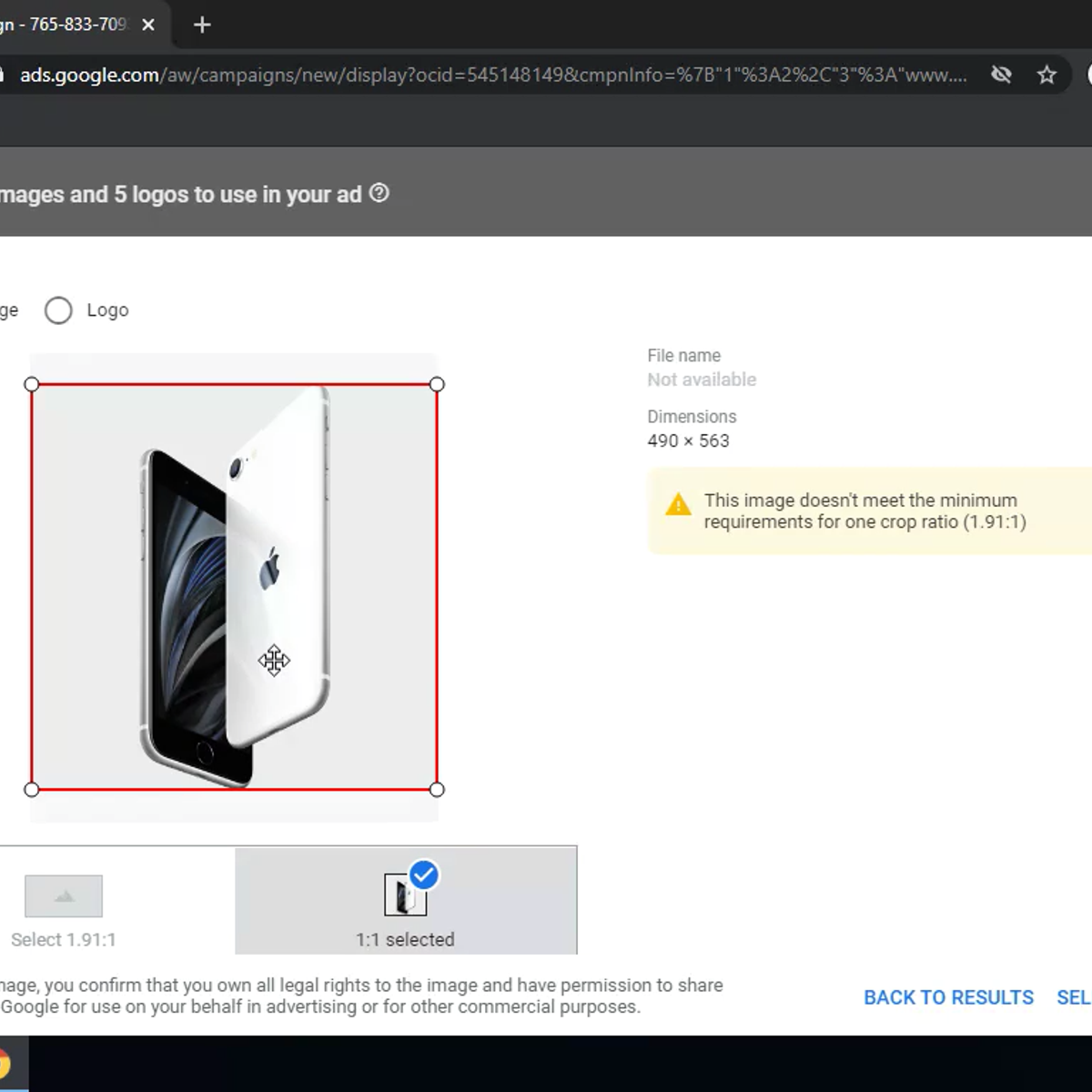Choose the Select 1.91:1 crop thumbnail
This screenshot has width=1092, height=1092.
tap(64, 897)
